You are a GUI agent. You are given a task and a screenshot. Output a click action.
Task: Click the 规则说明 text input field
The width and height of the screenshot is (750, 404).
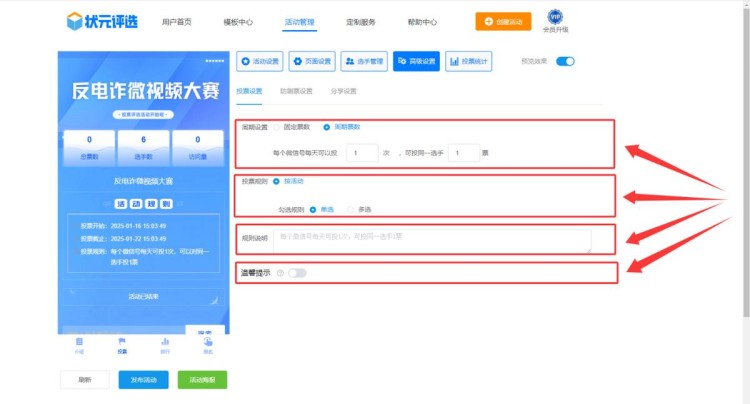click(432, 238)
